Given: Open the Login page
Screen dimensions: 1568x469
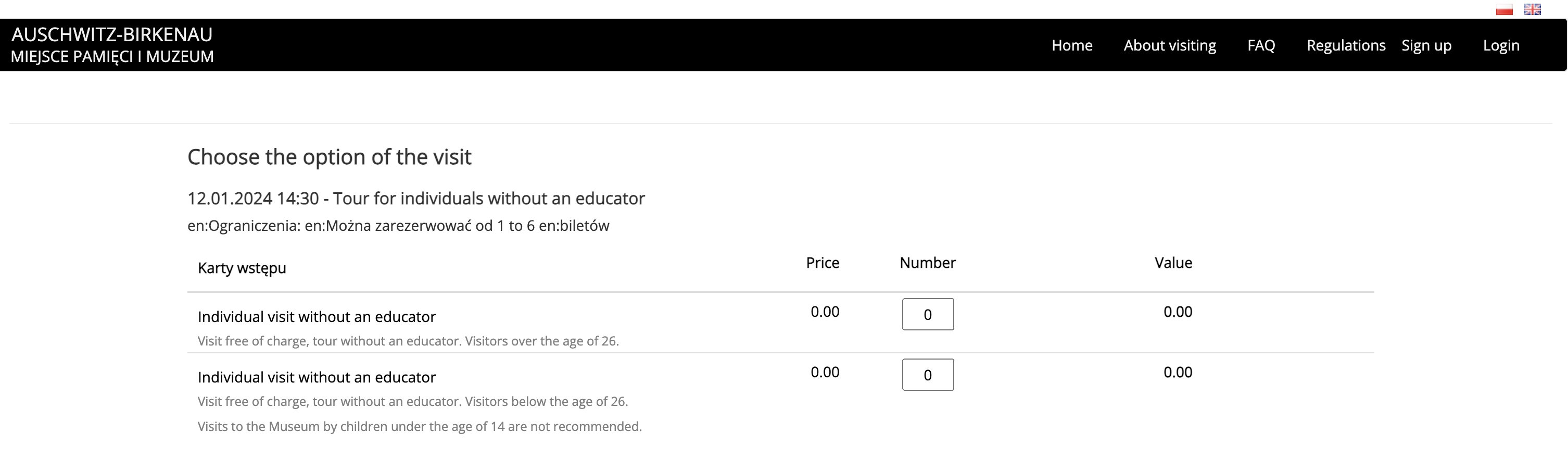Looking at the screenshot, I should (1500, 46).
